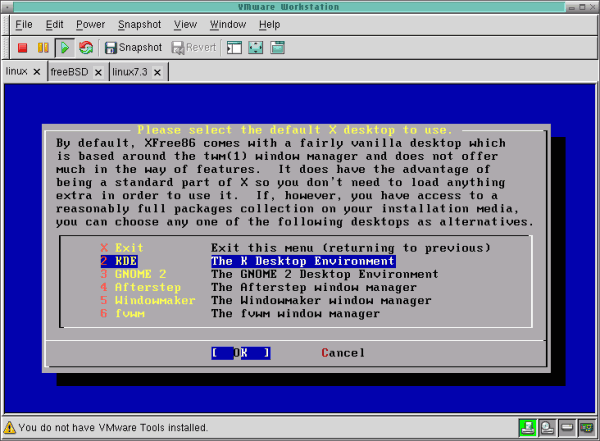
Task: Enter full screen mode icon
Action: 256,48
